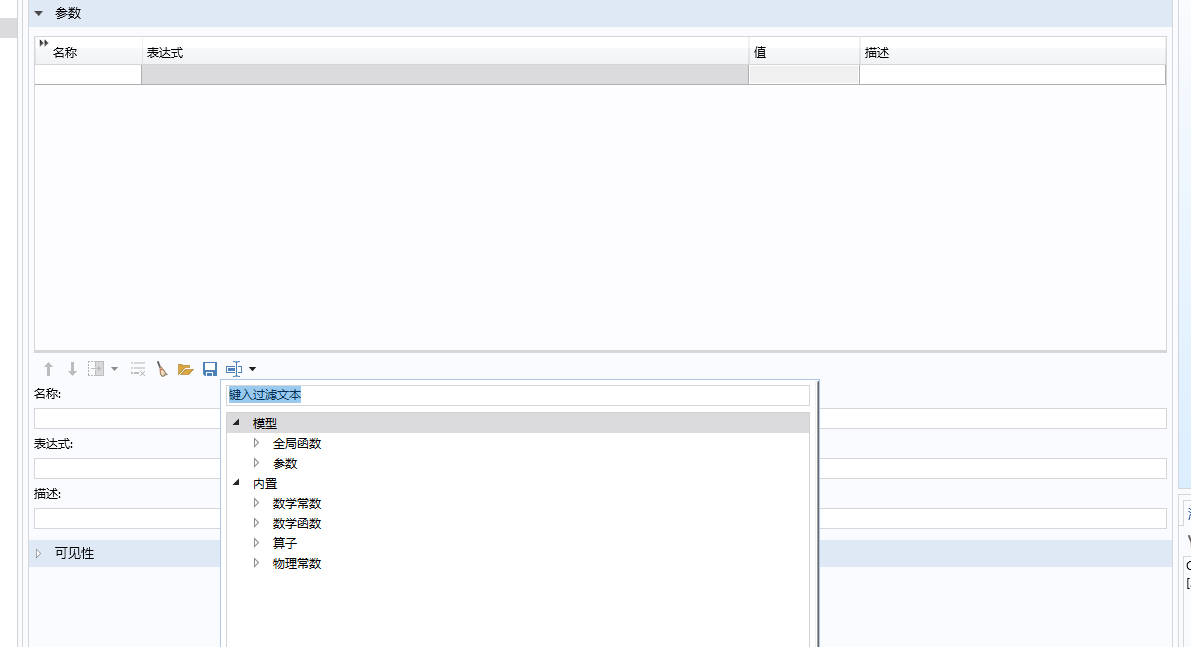Image resolution: width=1191 pixels, height=647 pixels.
Task: Click the move-to-indent toolbar icon
Action: pyautogui.click(x=95, y=368)
